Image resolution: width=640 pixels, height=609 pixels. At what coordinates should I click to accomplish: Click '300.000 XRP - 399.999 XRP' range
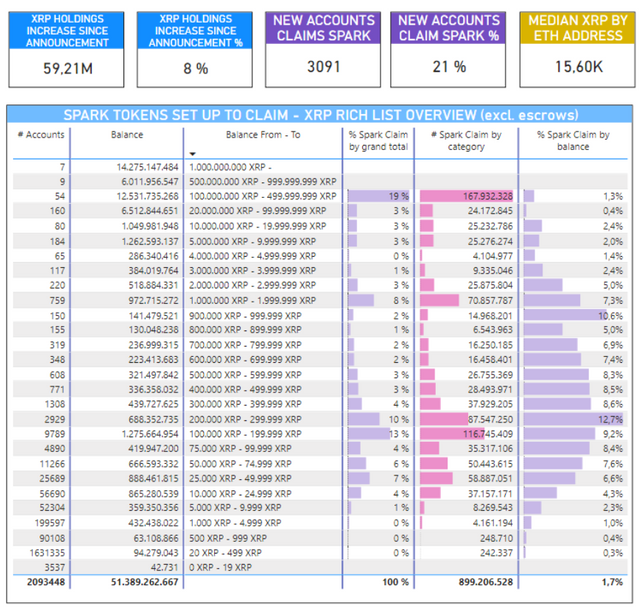pyautogui.click(x=245, y=405)
